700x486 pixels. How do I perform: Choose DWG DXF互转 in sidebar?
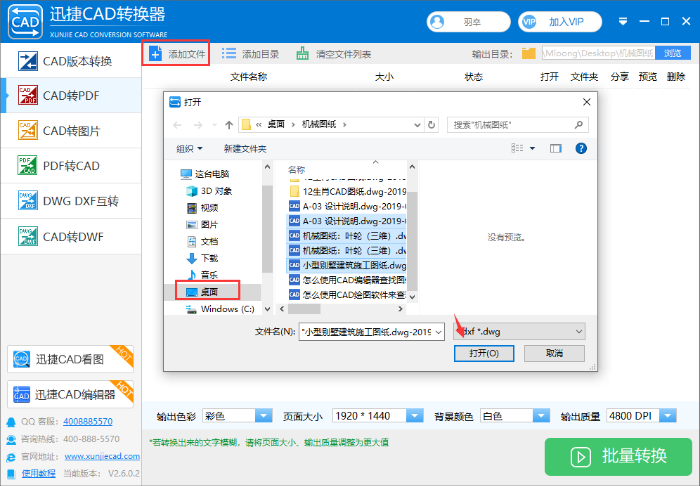click(71, 201)
